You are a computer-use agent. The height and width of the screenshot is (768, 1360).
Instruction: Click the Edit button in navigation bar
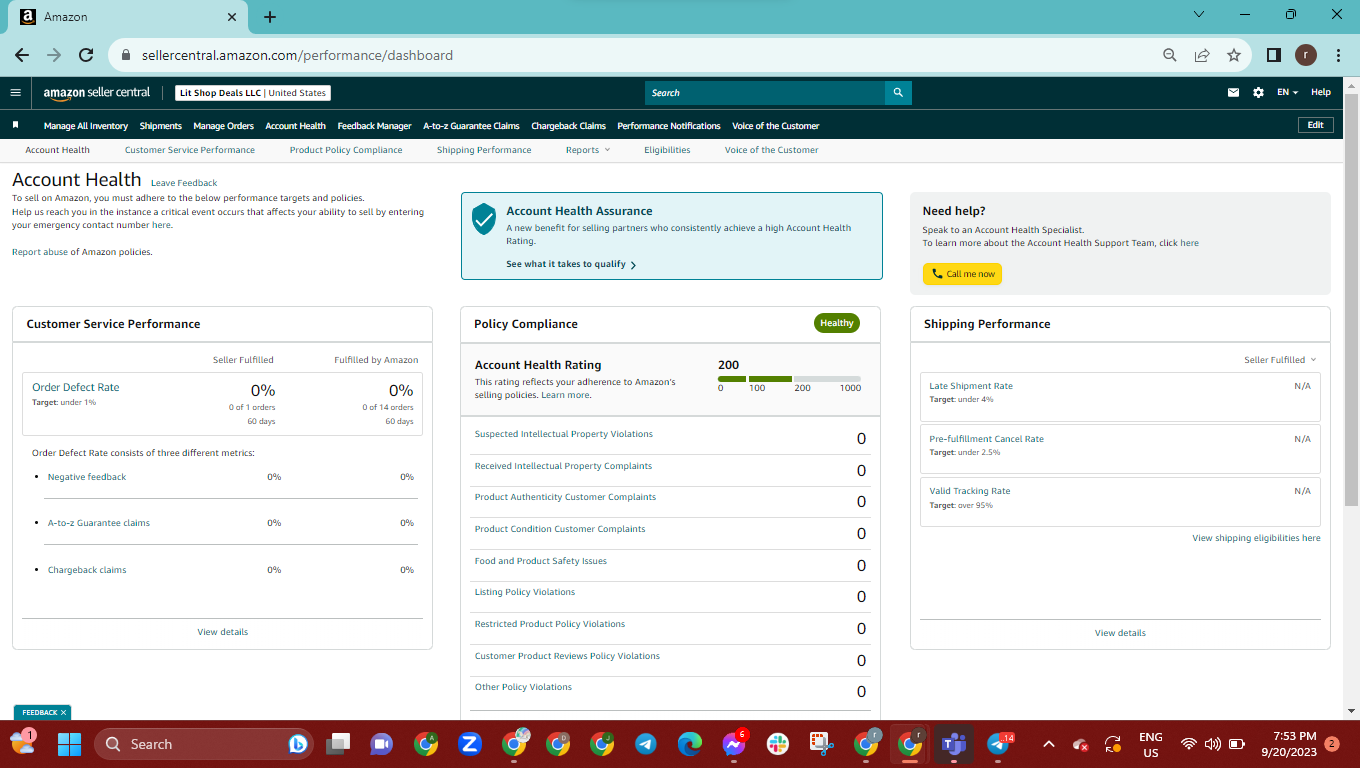(1315, 125)
